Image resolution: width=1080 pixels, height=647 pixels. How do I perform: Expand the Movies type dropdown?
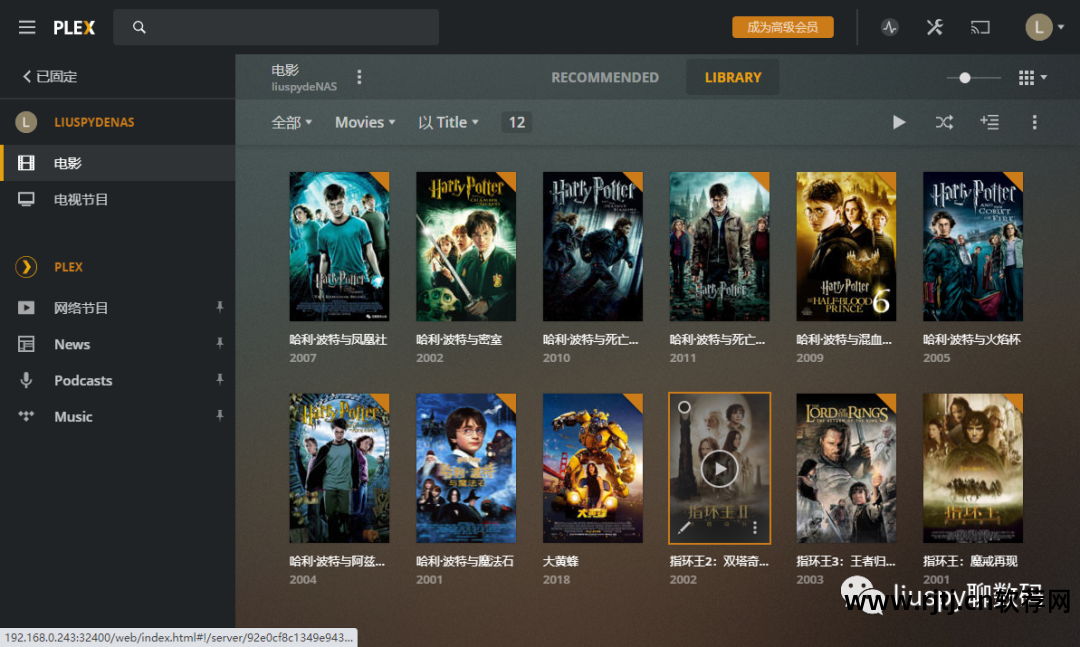click(x=365, y=123)
